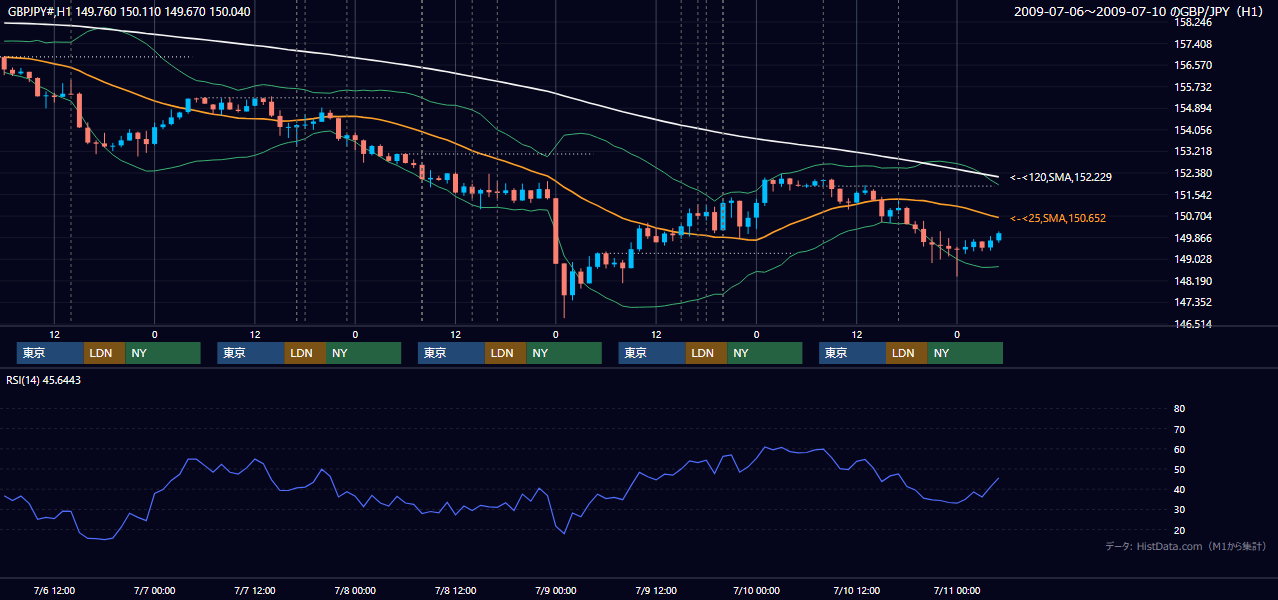
Task: Click RSI scale level 40
Action: pyautogui.click(x=1179, y=490)
